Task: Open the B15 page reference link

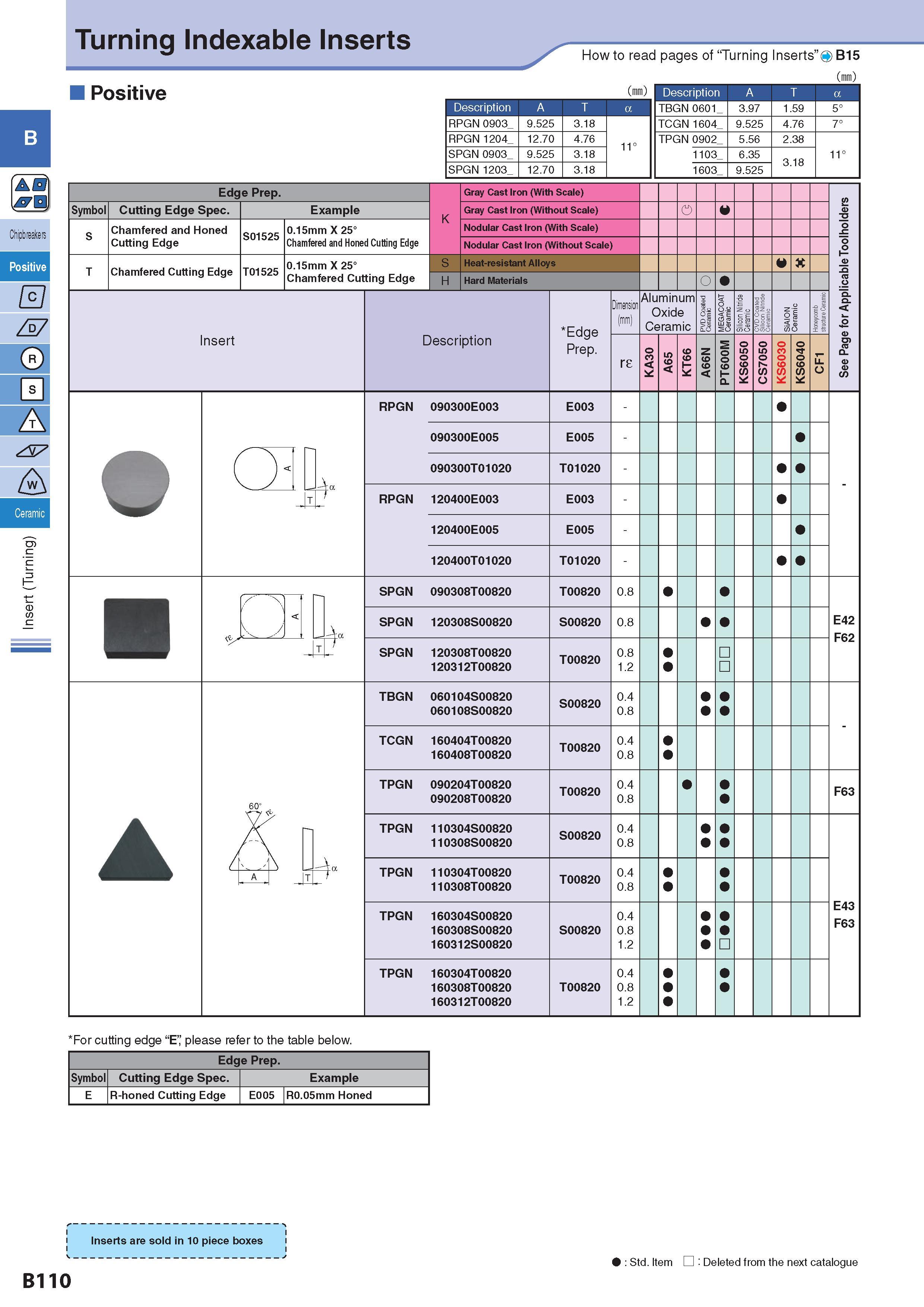Action: coord(847,55)
